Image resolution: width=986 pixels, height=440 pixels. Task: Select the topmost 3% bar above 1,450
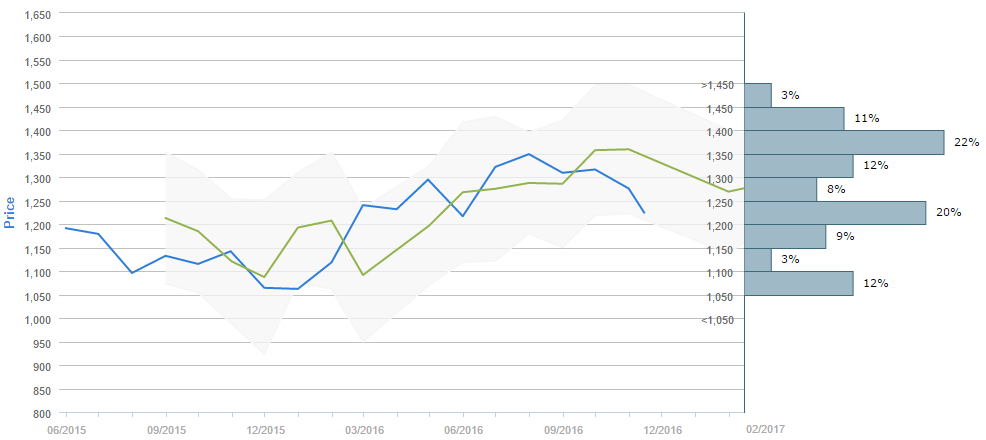tap(758, 95)
